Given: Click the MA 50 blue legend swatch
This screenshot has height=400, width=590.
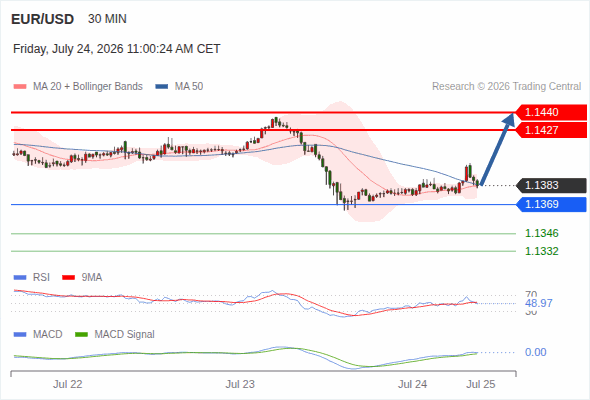Looking at the screenshot, I should tap(162, 87).
